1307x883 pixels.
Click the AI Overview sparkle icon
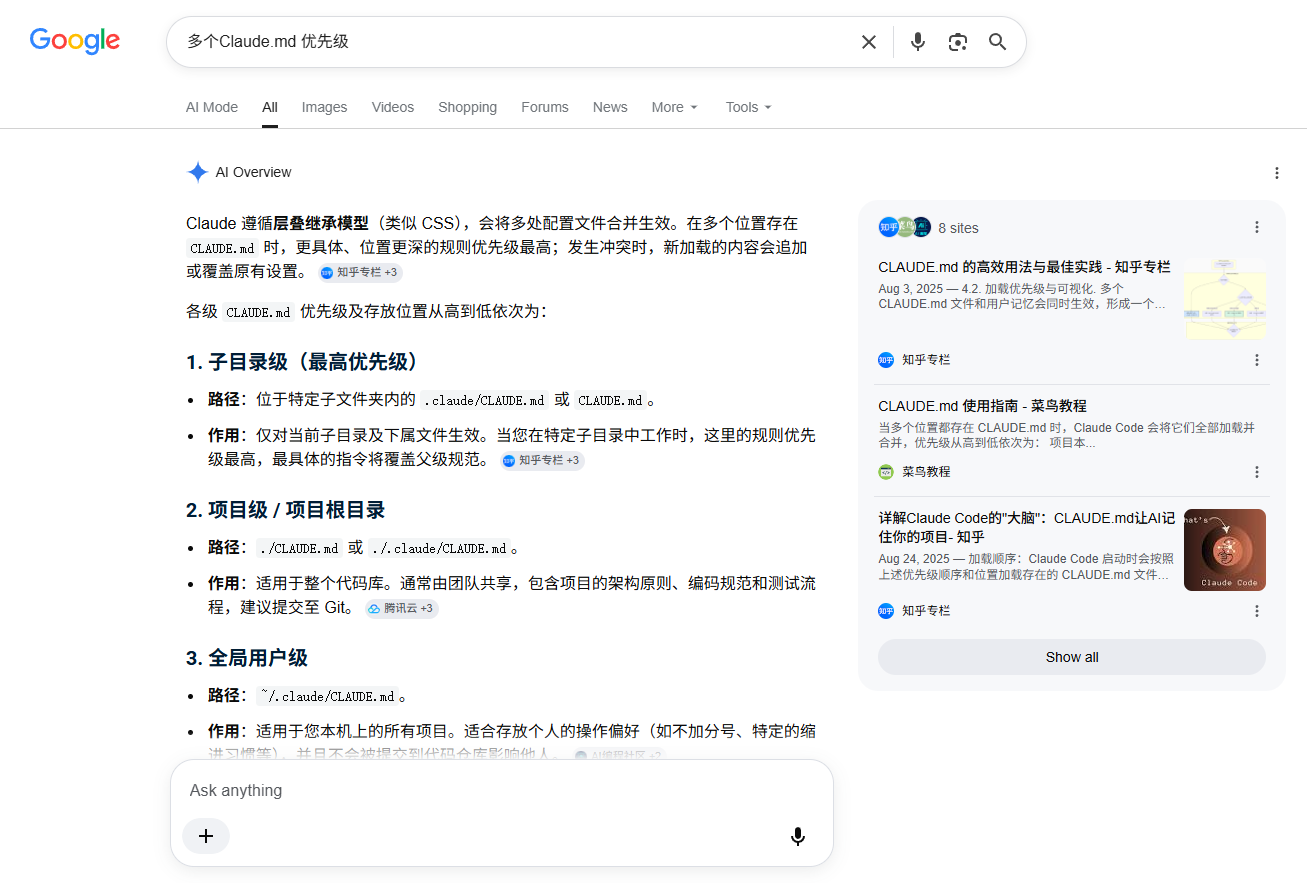pos(197,172)
